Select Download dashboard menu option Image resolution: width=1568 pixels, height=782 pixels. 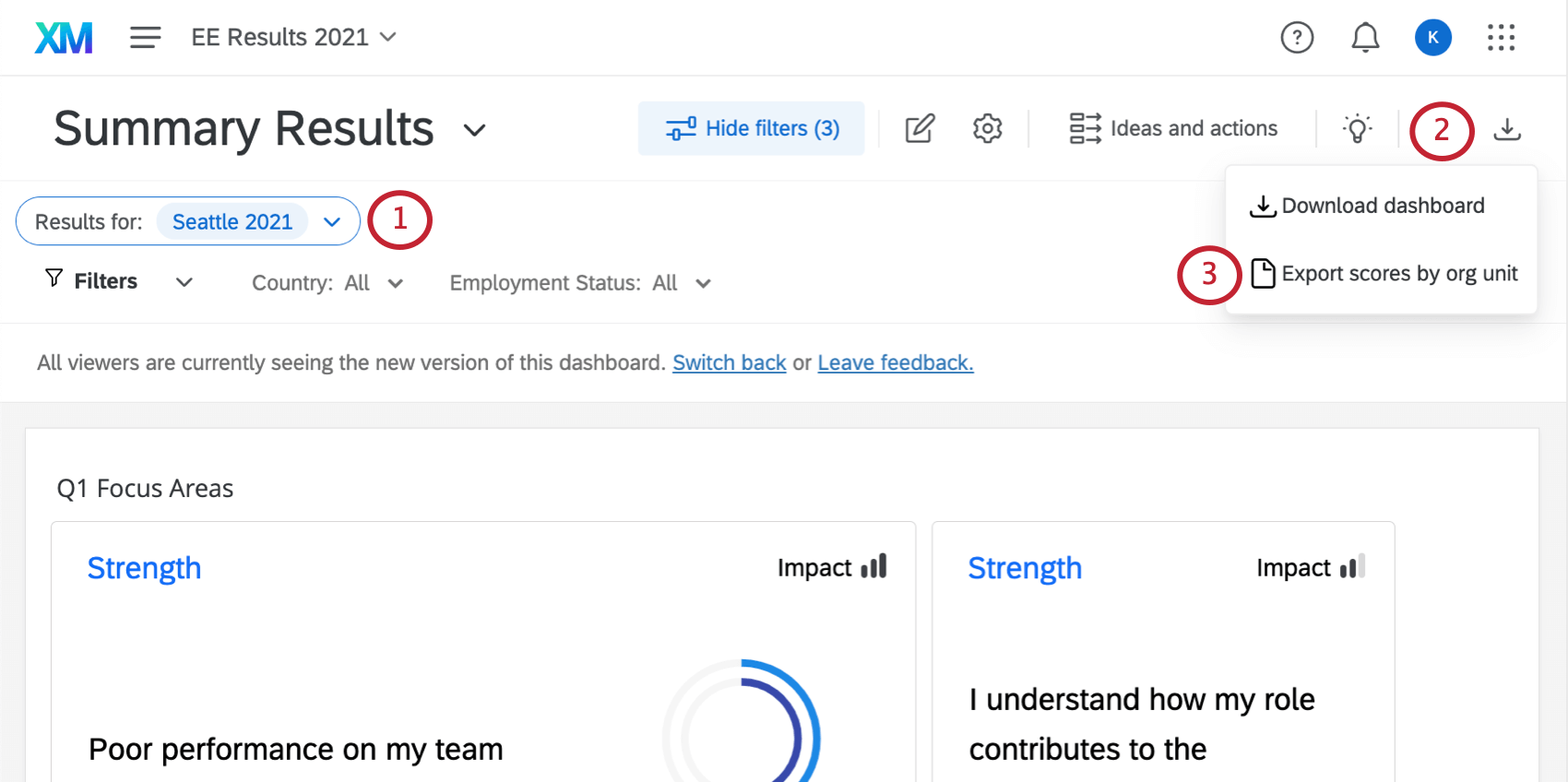pos(1367,206)
